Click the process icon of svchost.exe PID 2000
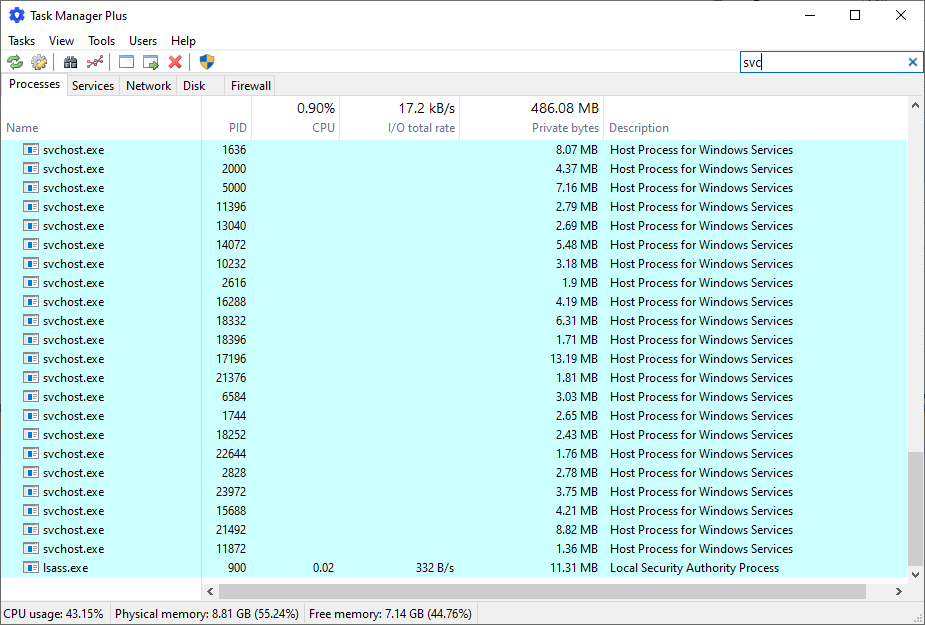 click(31, 168)
